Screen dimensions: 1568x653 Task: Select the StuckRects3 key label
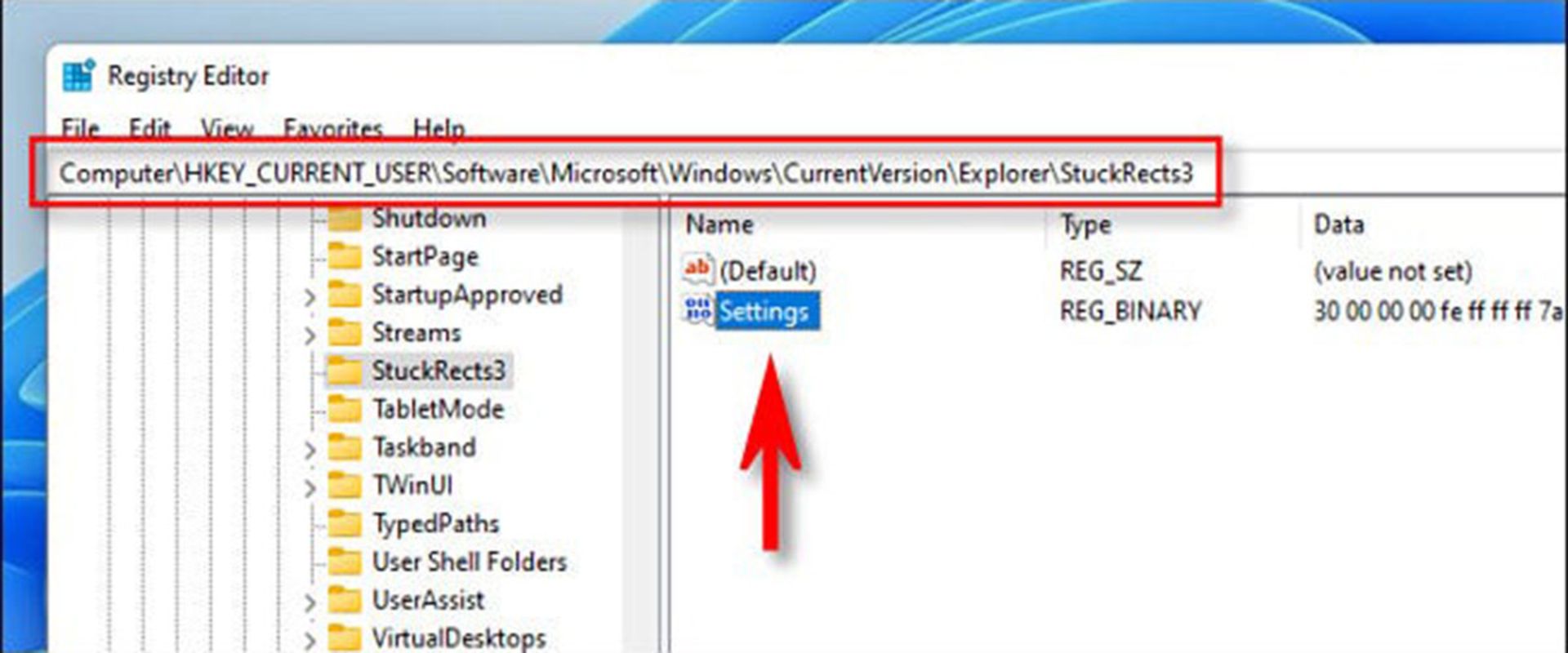(x=439, y=371)
